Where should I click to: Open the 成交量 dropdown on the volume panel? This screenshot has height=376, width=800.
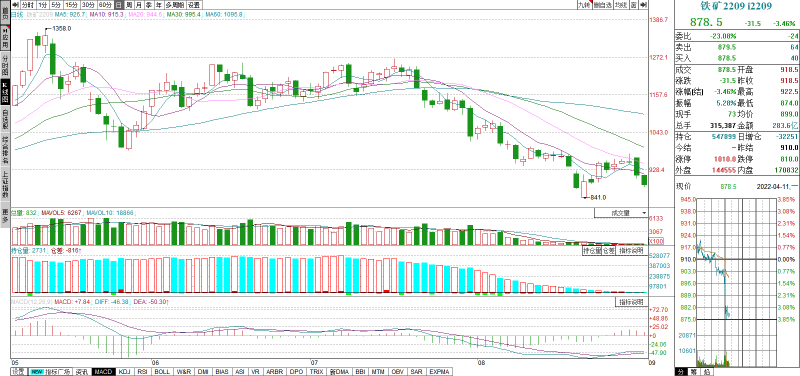pyautogui.click(x=621, y=213)
